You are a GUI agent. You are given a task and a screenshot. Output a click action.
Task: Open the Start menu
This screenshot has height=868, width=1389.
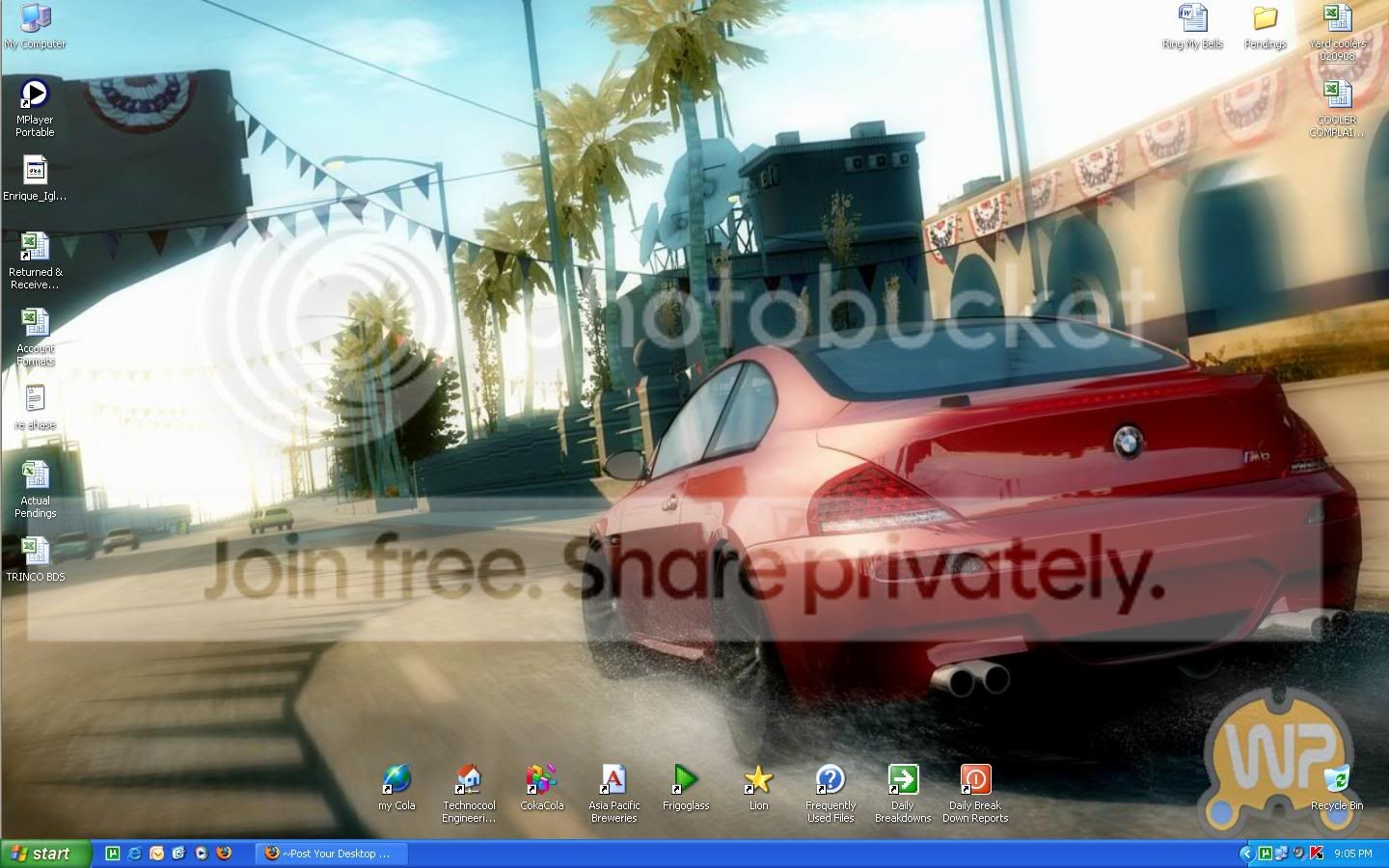click(x=46, y=854)
